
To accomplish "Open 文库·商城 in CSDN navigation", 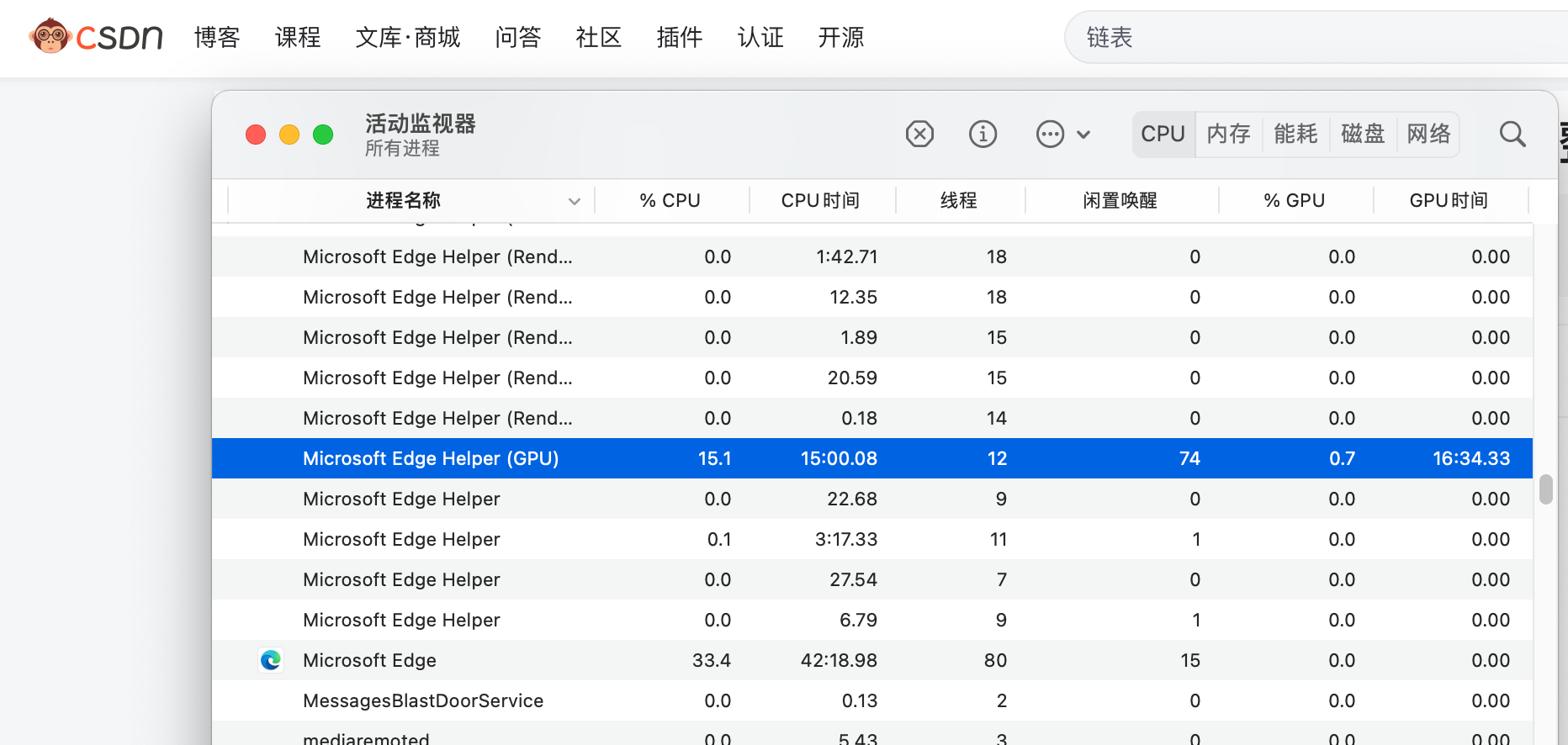I will click(x=408, y=37).
